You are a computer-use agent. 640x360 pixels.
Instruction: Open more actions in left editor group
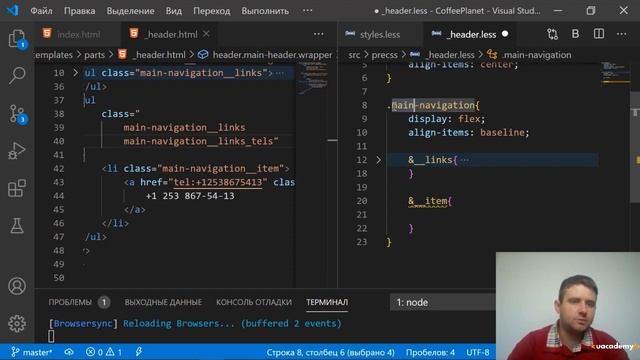coord(318,34)
